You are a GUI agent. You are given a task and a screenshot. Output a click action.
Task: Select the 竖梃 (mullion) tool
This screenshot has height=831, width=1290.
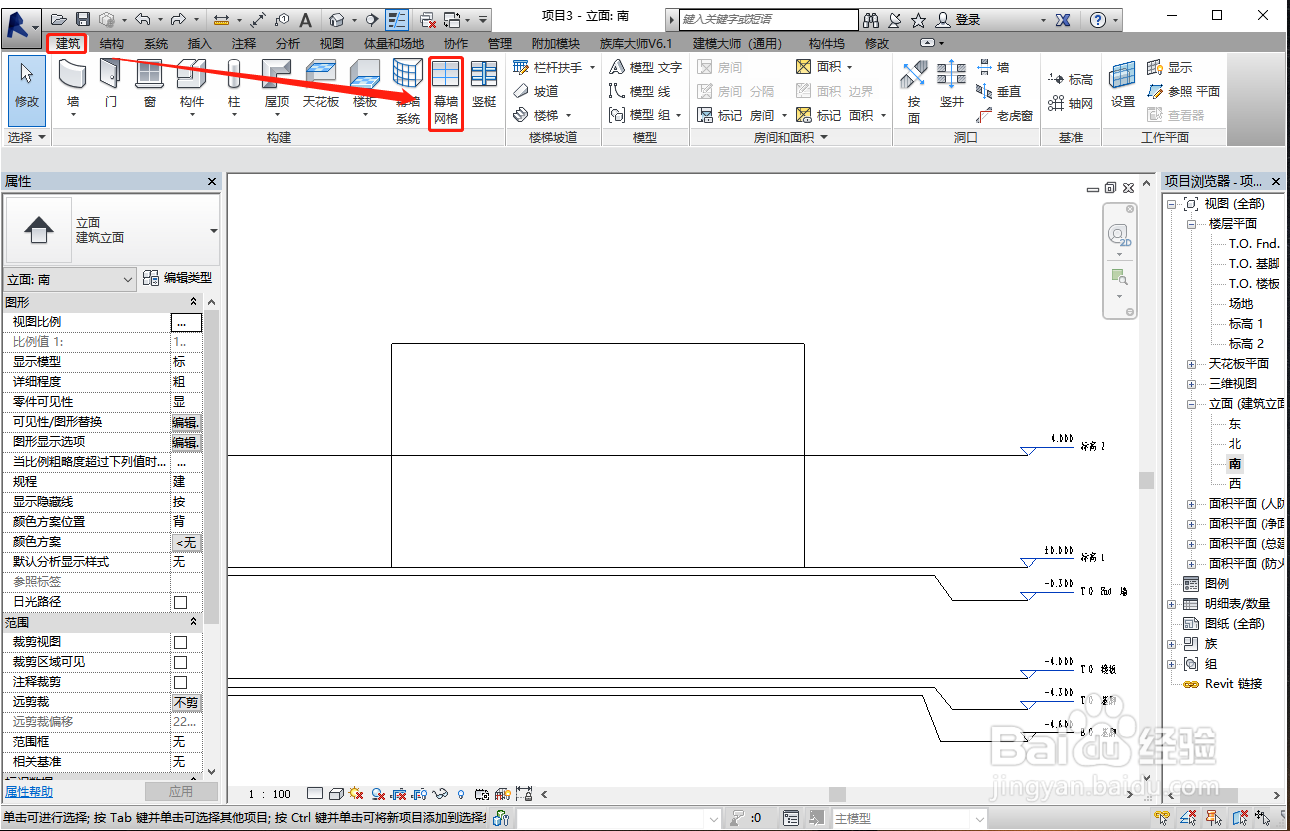click(484, 86)
